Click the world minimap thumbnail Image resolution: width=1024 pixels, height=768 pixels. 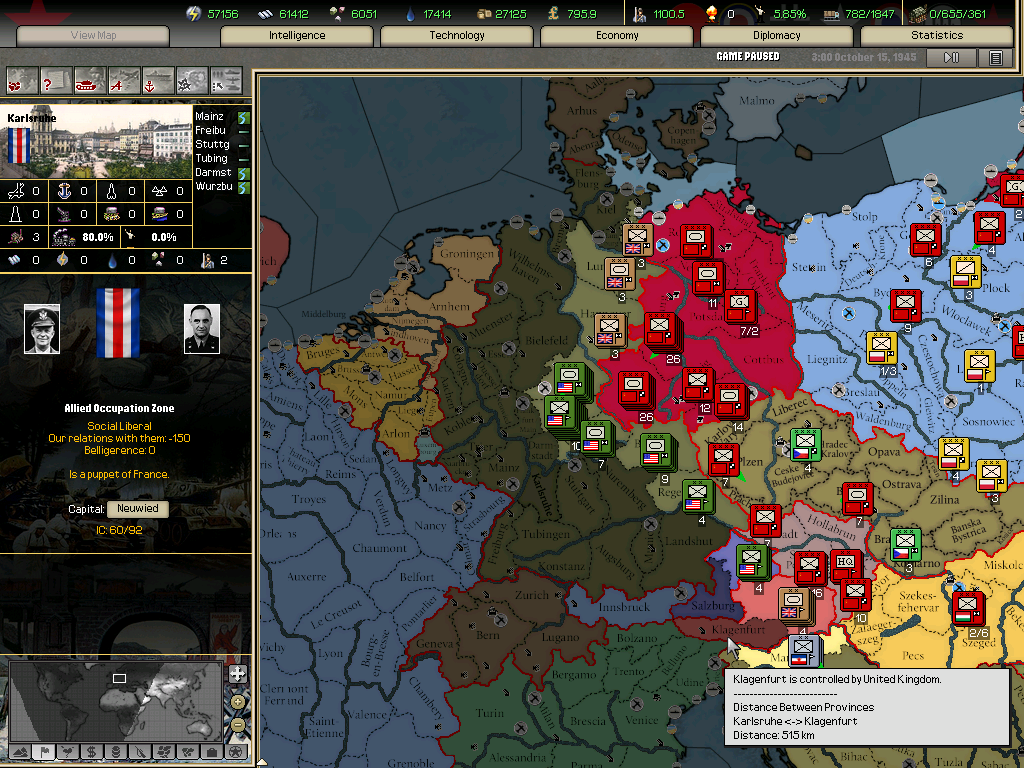click(x=115, y=700)
